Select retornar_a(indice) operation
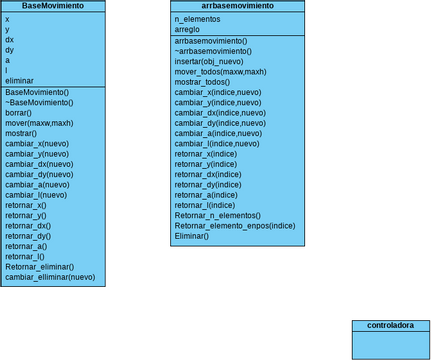Viewport: 431px width, 360px height. click(x=206, y=195)
